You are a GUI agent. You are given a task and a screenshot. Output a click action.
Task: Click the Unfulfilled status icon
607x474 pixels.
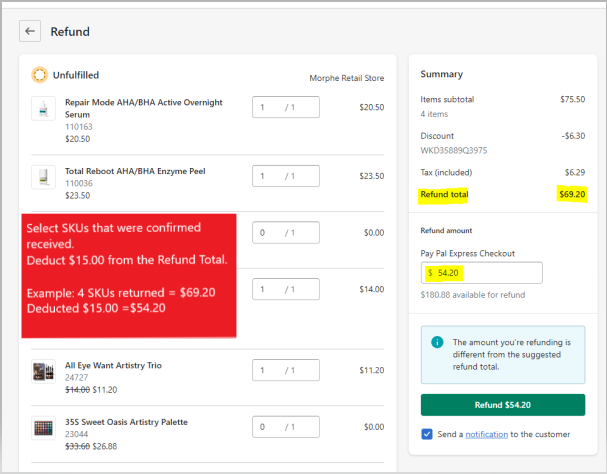coord(39,75)
